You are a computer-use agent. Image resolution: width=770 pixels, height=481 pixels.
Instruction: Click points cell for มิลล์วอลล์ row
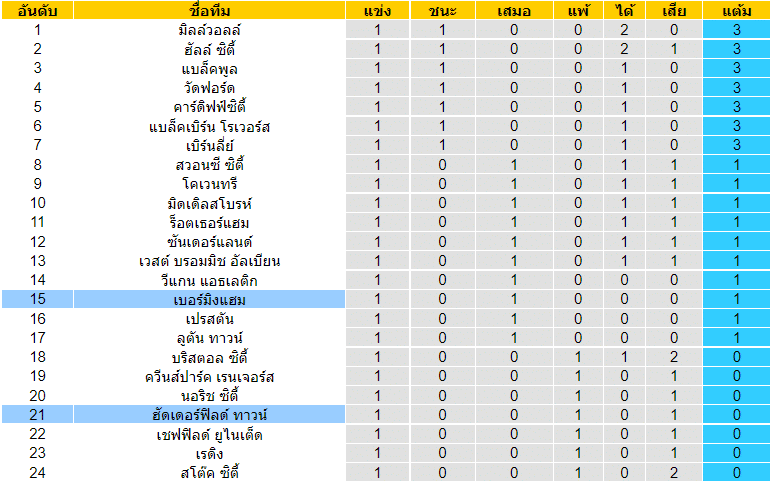[737, 30]
